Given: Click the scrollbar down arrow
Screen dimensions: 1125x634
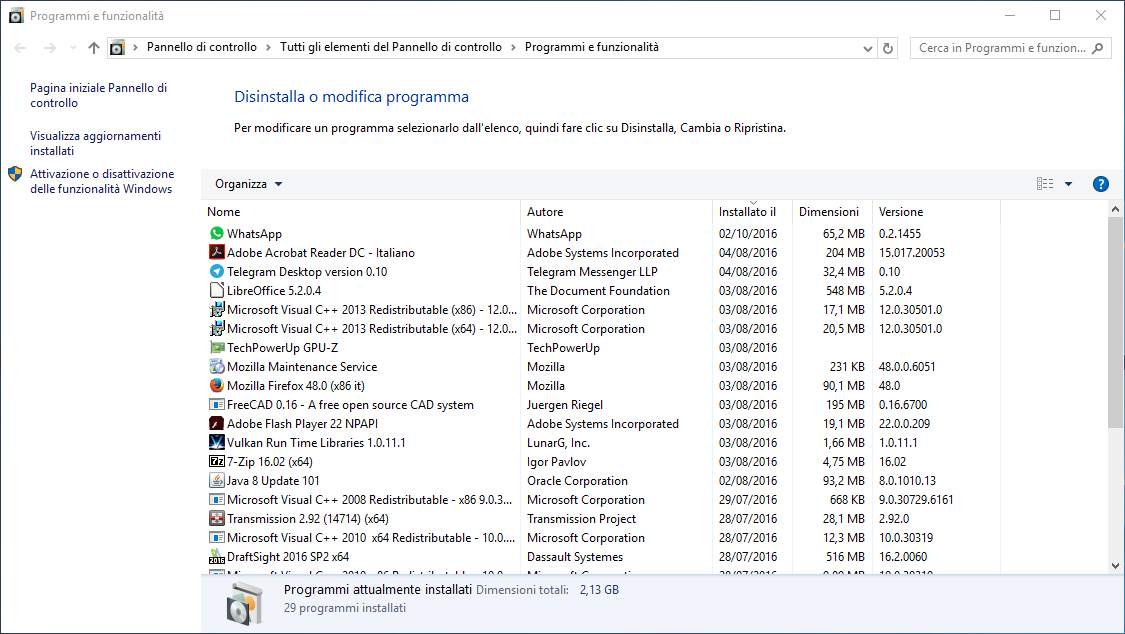Looking at the screenshot, I should coord(1115,566).
